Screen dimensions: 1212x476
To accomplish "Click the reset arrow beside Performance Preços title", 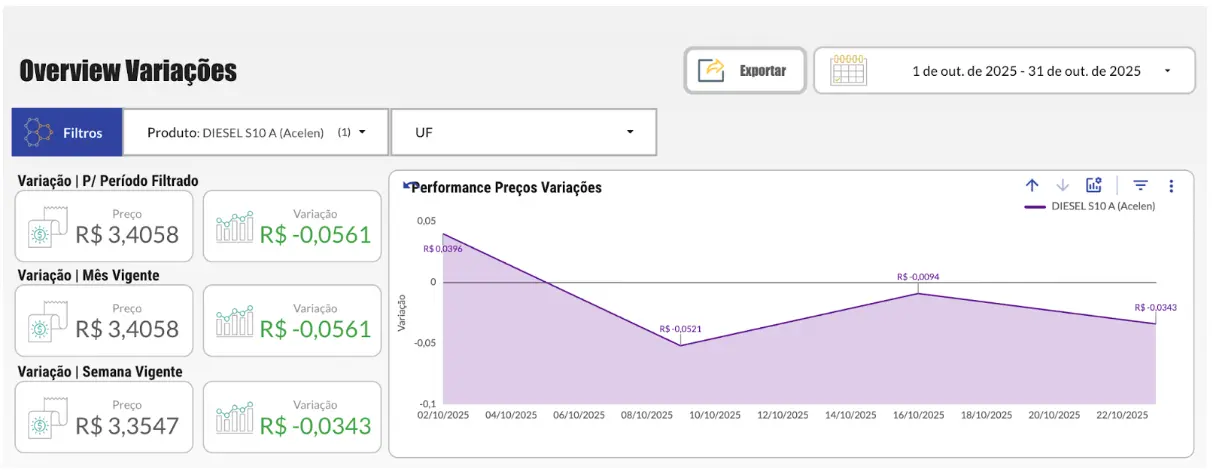I will (407, 185).
